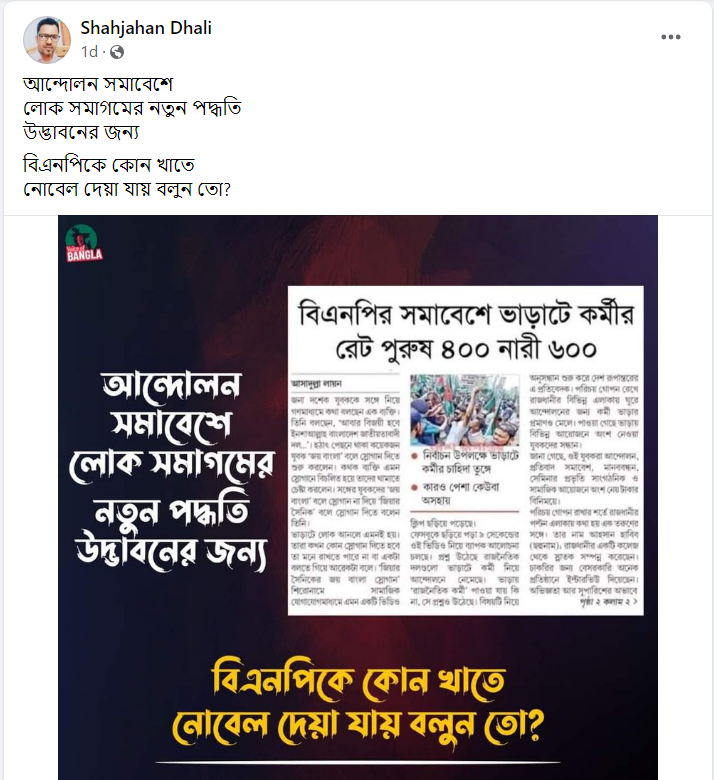Click the reporter byline in newspaper clipping
Viewport: 714px width, 780px height.
pyautogui.click(x=316, y=384)
